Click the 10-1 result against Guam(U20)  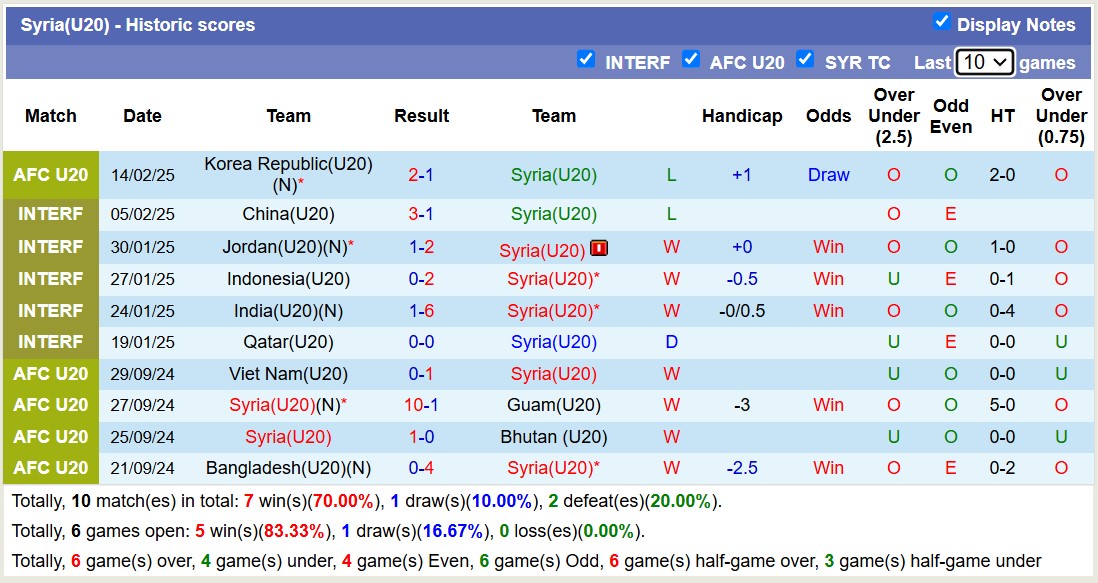click(421, 405)
